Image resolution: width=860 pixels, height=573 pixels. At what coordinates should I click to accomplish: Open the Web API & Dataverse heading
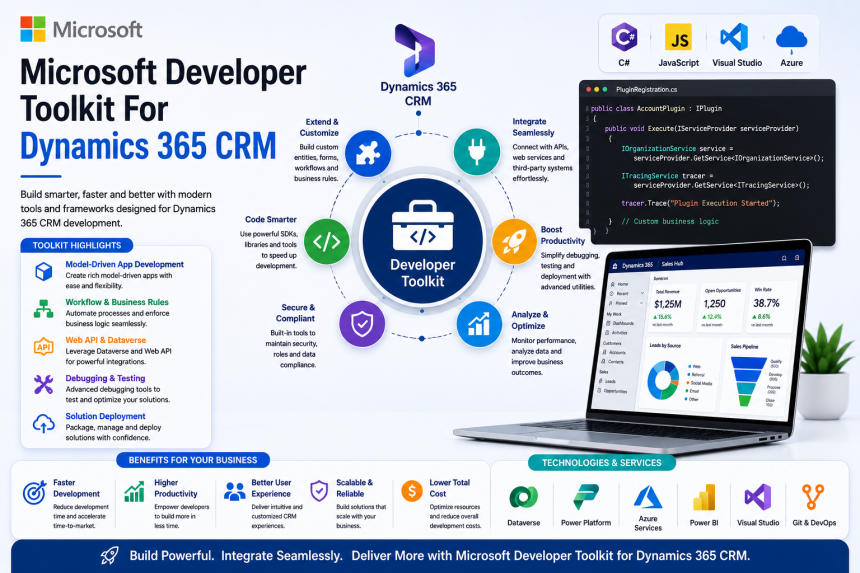(106, 340)
